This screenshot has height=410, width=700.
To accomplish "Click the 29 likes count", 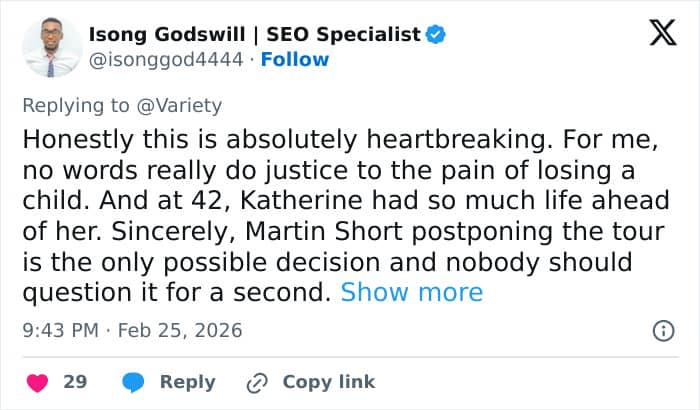I will (x=75, y=382).
